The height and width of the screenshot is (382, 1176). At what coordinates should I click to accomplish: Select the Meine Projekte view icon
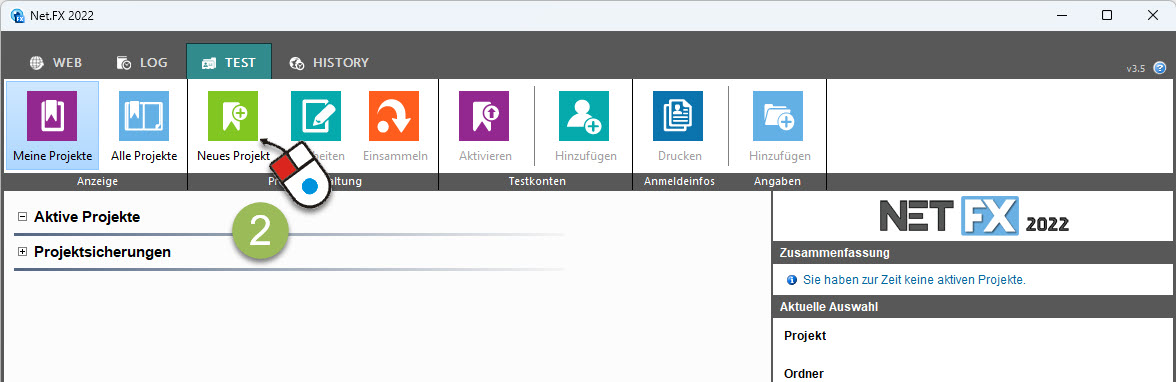tap(52, 116)
